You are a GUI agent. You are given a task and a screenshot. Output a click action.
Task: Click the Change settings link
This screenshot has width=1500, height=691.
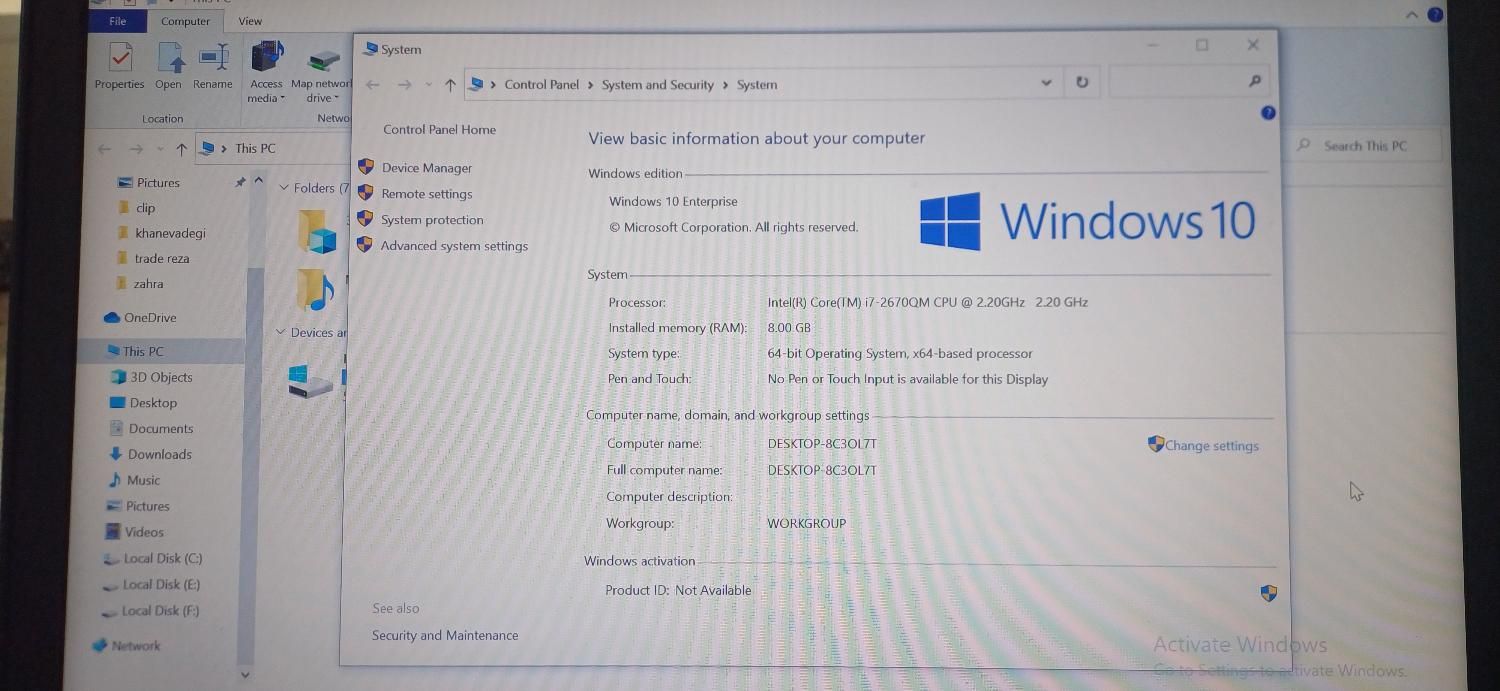click(1212, 446)
